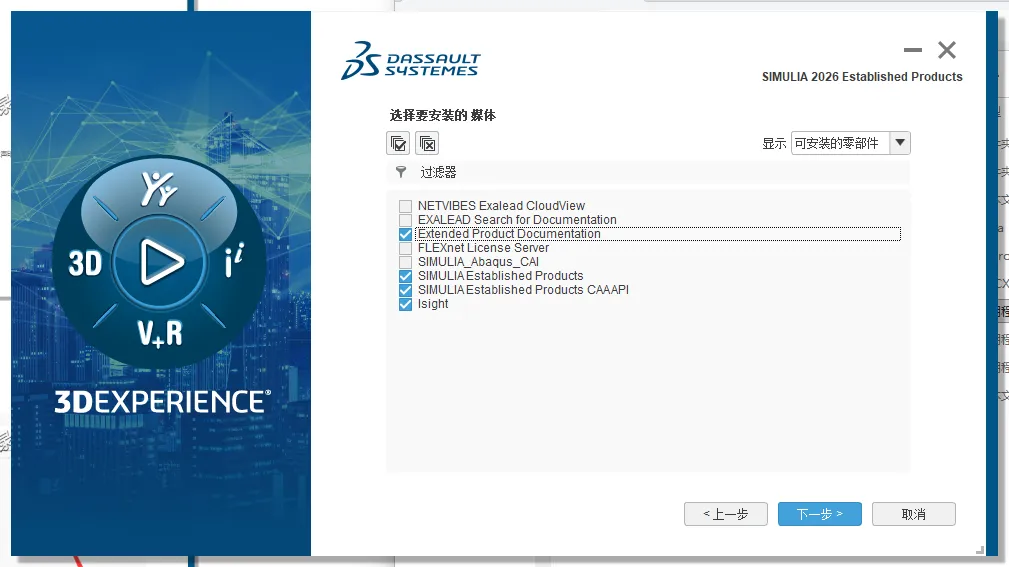Viewport: 1009px width, 567px height.
Task: Check SIMULIA_Abaqus_CAI checkbox
Action: pyautogui.click(x=405, y=262)
